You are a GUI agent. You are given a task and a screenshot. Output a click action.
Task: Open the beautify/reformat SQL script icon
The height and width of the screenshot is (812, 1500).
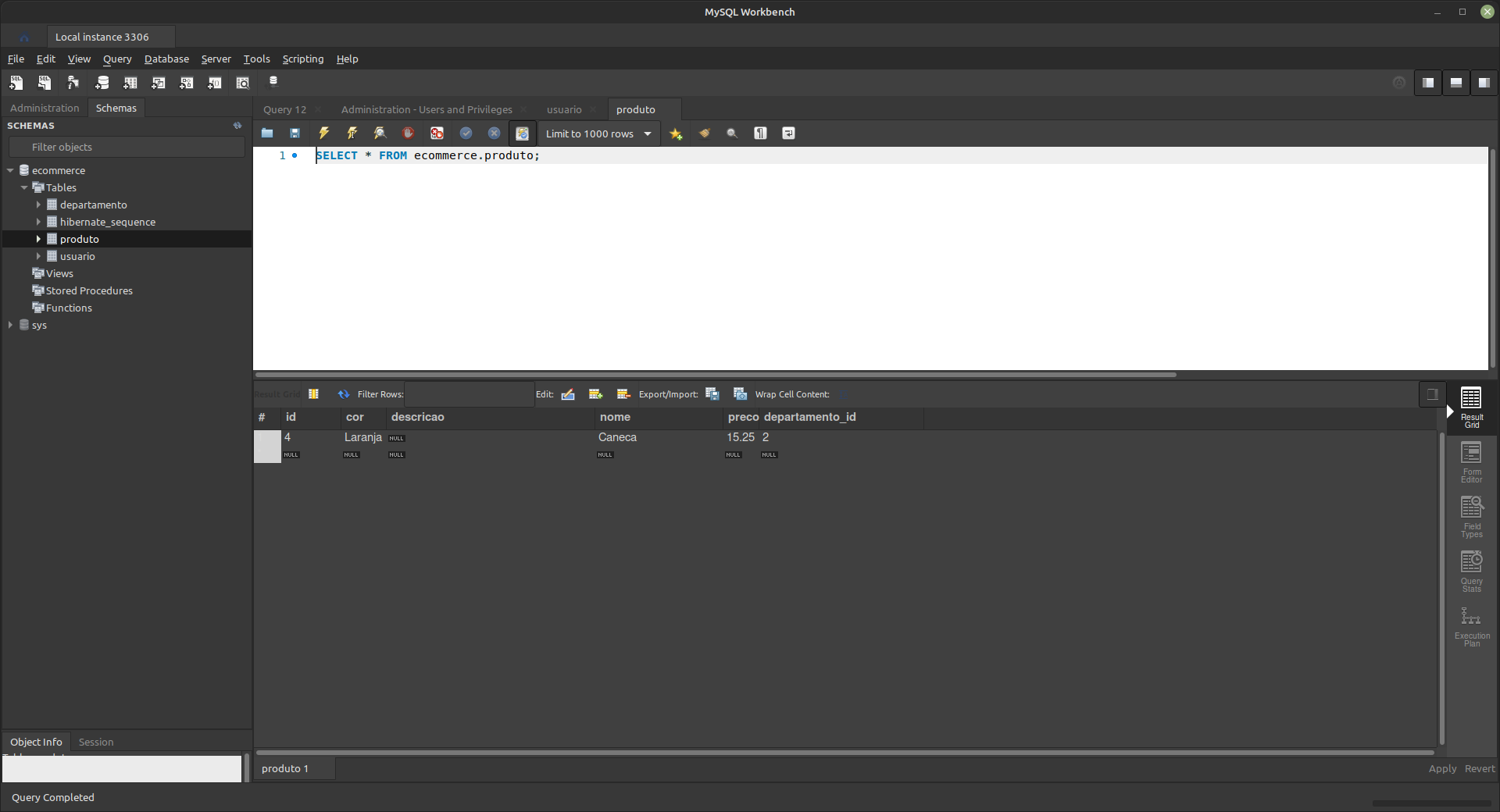(x=704, y=134)
